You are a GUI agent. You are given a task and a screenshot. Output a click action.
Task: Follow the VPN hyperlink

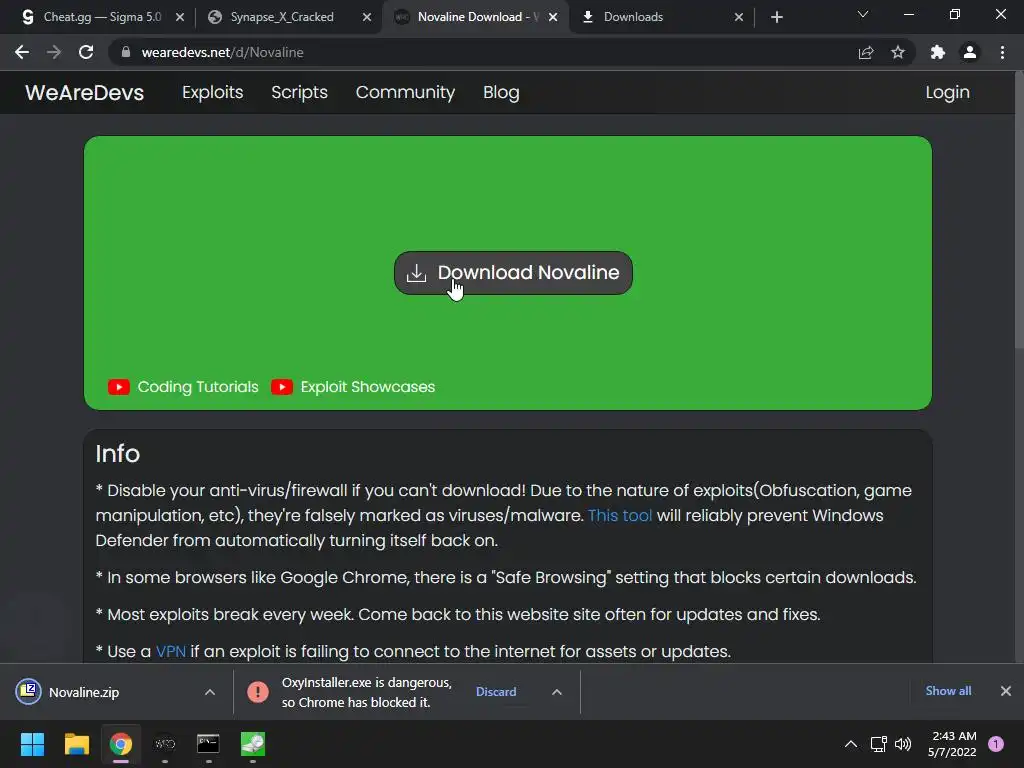(x=170, y=651)
